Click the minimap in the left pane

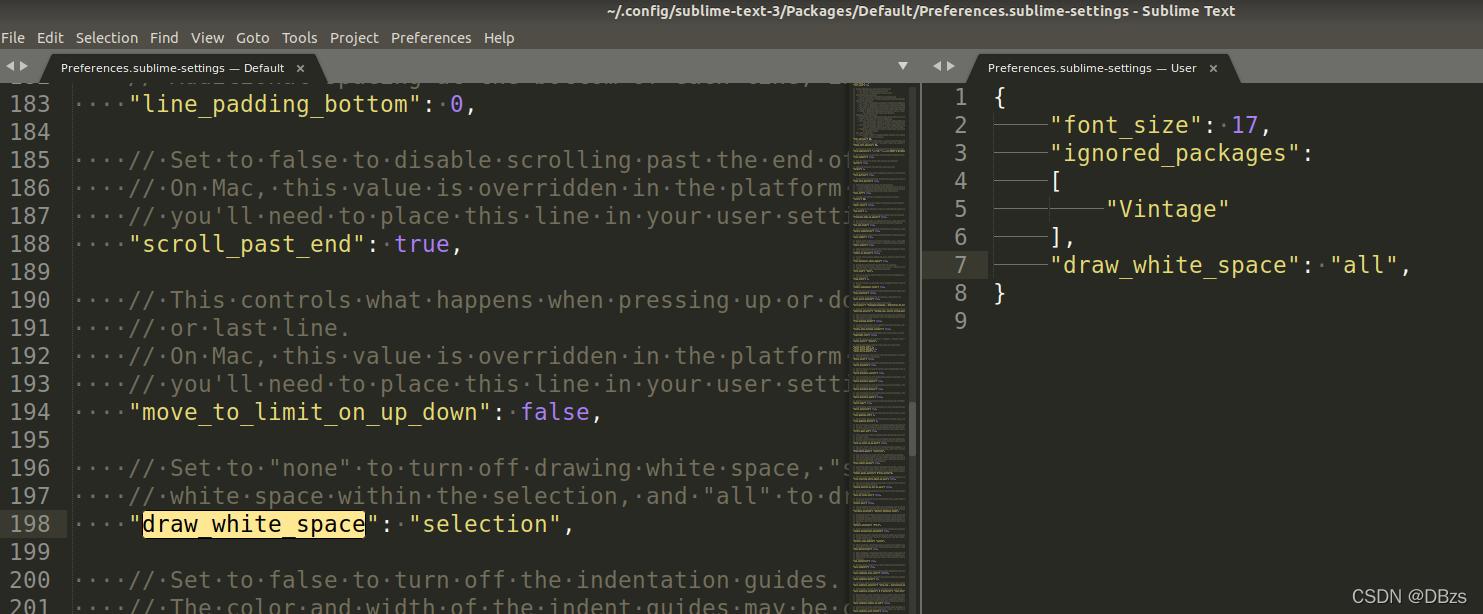click(878, 348)
